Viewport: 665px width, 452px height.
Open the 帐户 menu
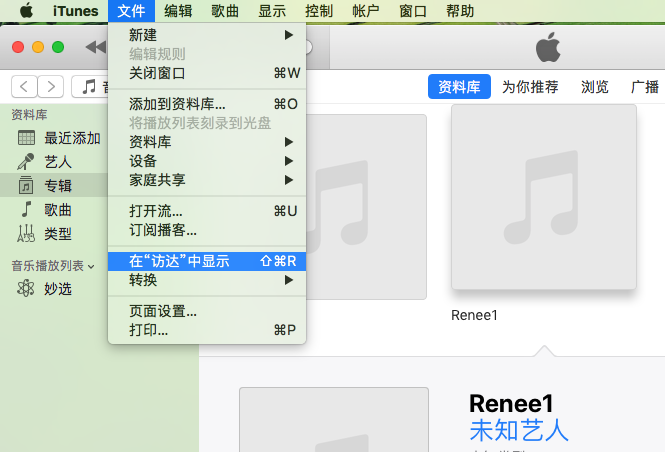[x=366, y=11]
